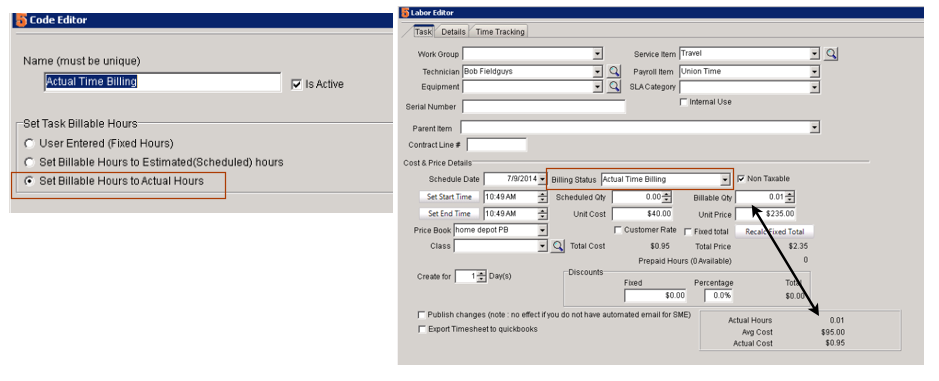Image resolution: width=939 pixels, height=381 pixels.
Task: Open the Billing Status dropdown
Action: coord(725,179)
